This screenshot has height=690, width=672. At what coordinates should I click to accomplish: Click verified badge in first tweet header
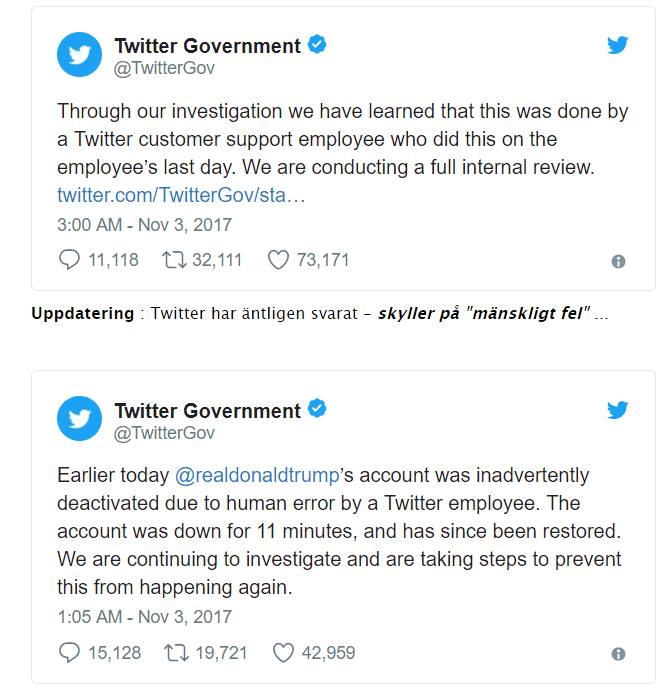[x=318, y=45]
